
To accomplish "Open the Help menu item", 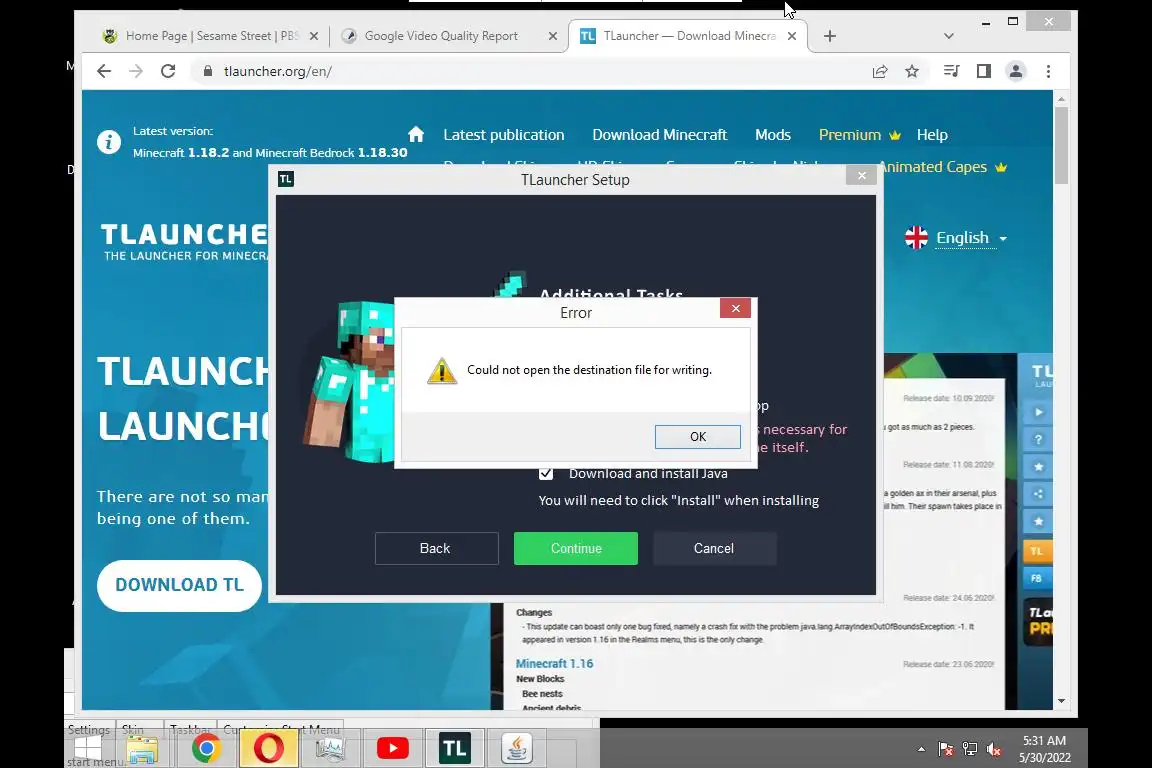I will 932,135.
